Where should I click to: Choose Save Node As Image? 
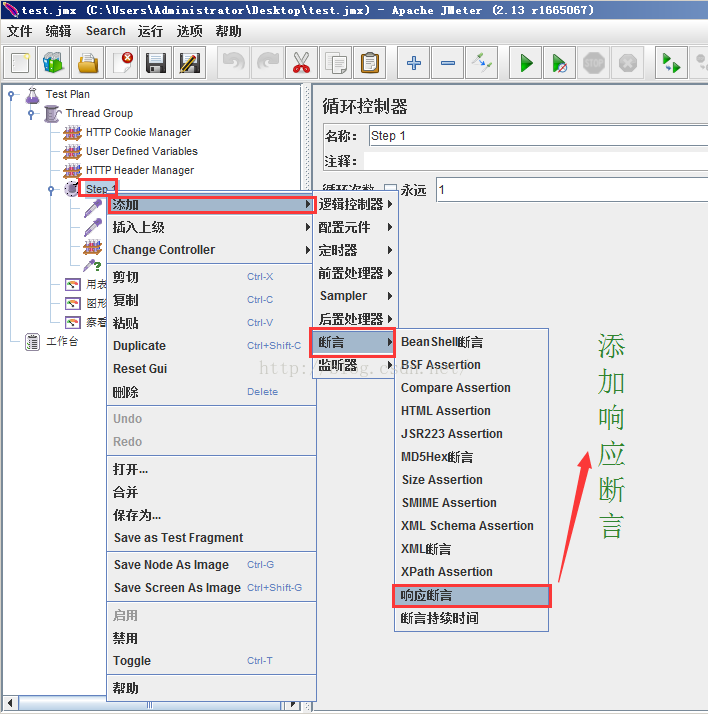(x=211, y=565)
